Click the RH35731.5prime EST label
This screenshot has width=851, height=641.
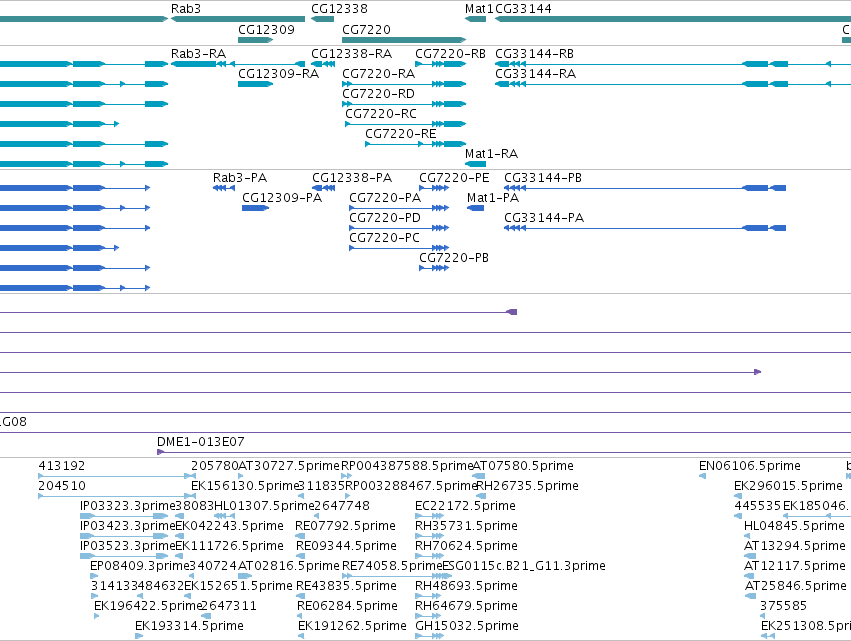(467, 526)
